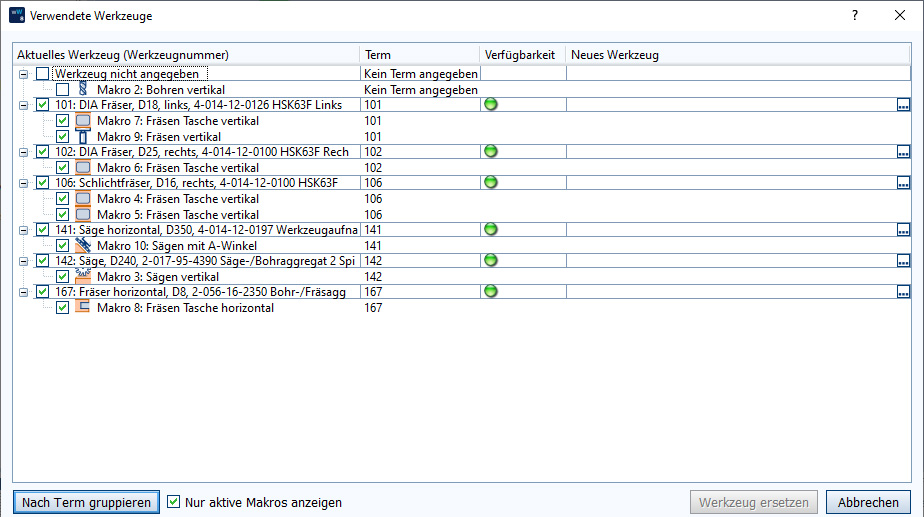Click the pocket icon of Makro 5
The image size is (924, 517).
click(83, 215)
